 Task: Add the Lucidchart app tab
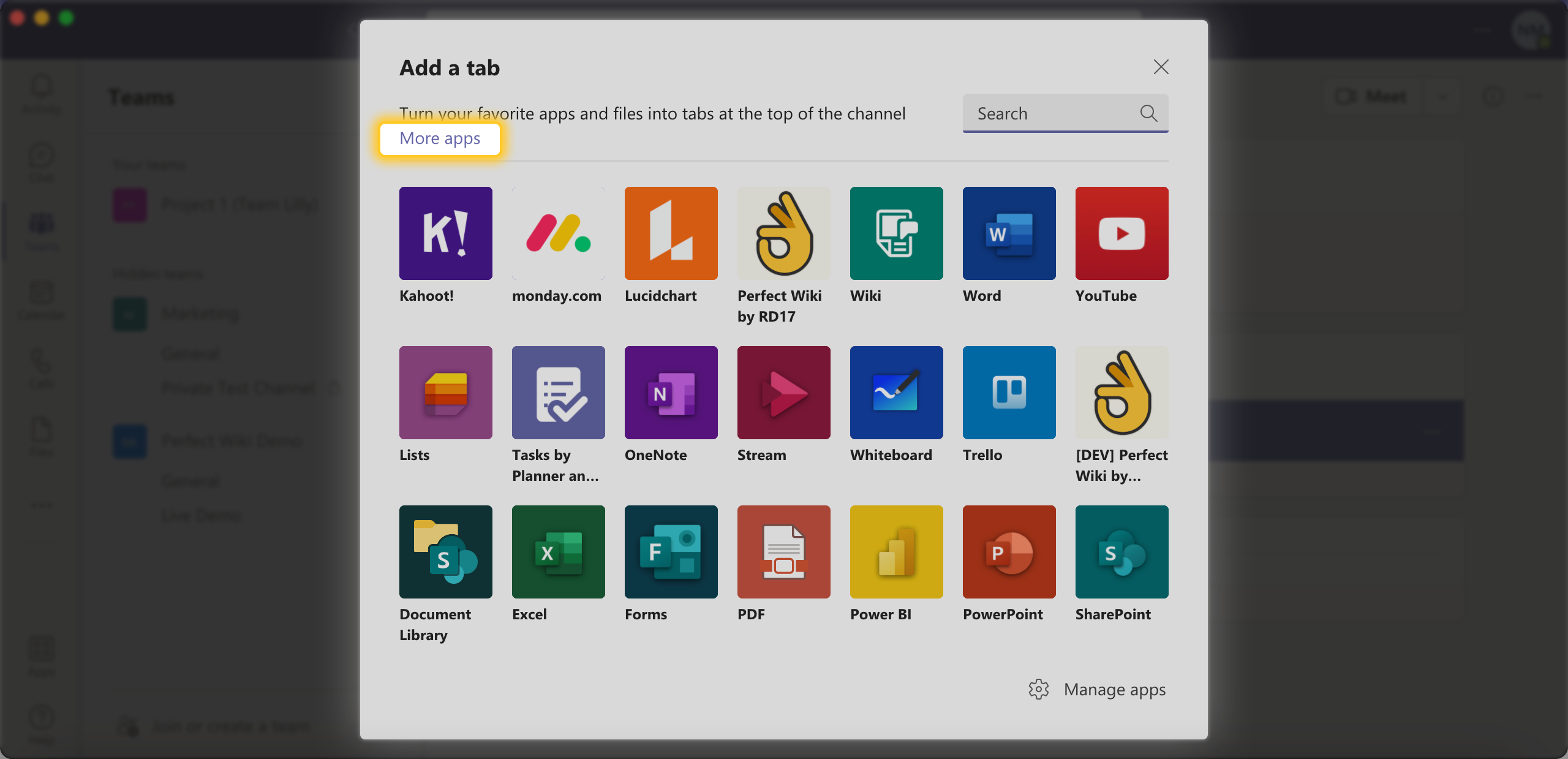tap(671, 233)
